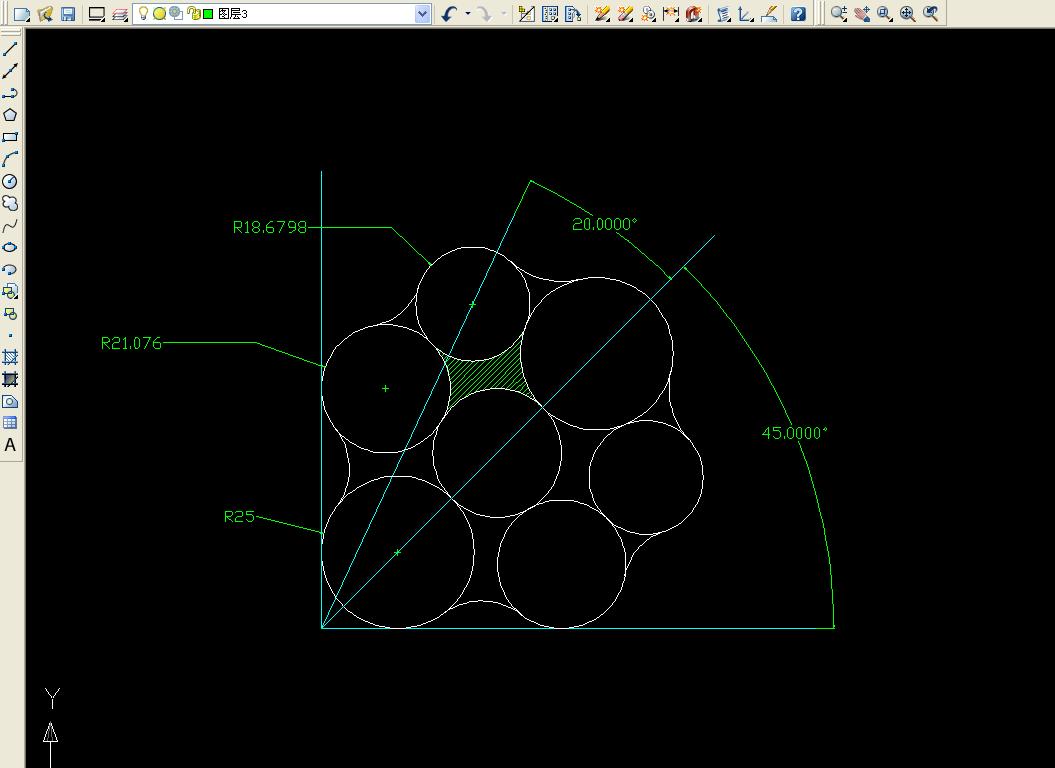The height and width of the screenshot is (768, 1055).
Task: Click the green layer color swatch
Action: pos(209,13)
